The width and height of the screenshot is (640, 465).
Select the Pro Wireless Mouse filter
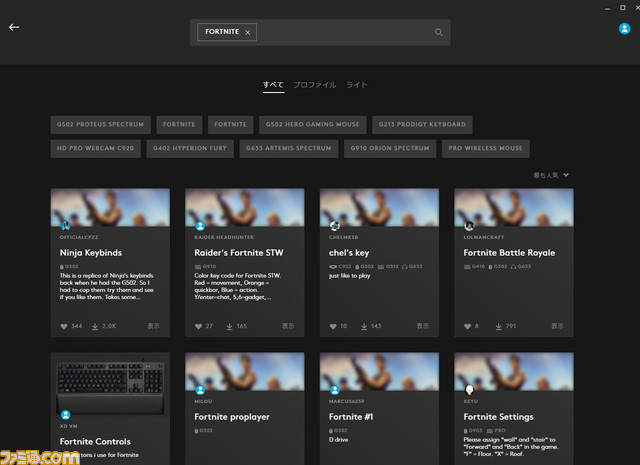[485, 148]
